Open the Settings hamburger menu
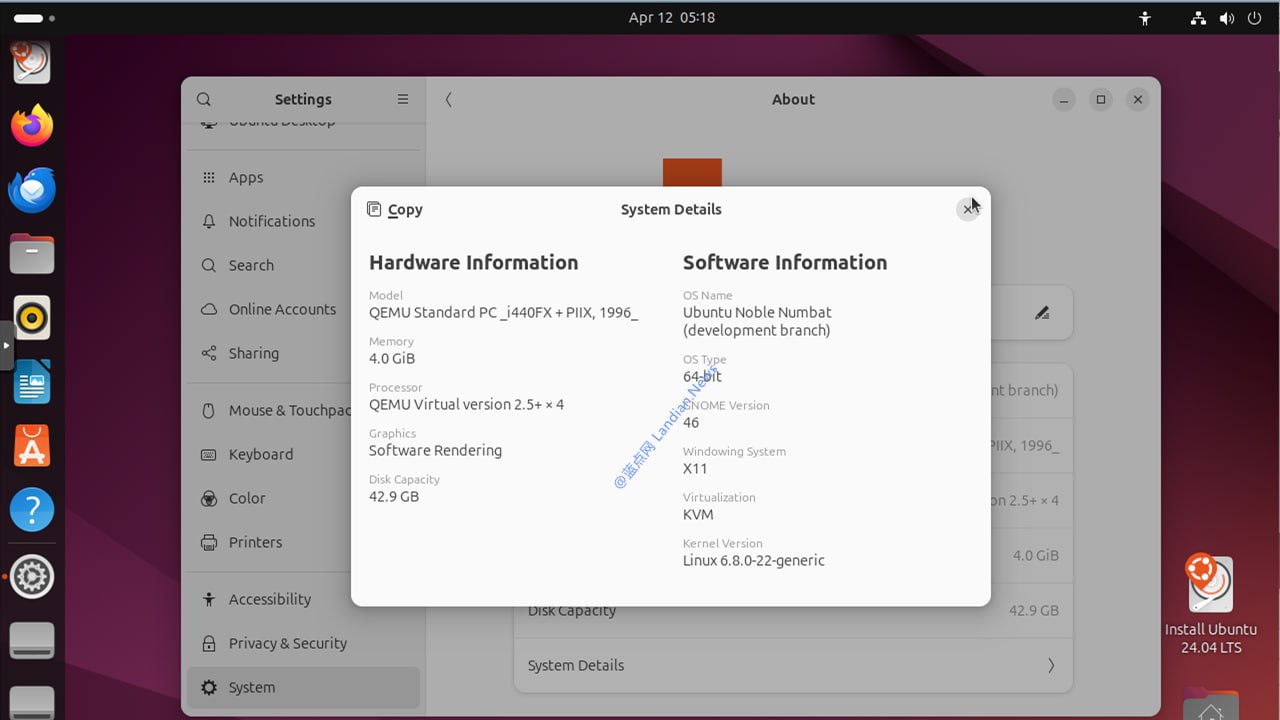The height and width of the screenshot is (720, 1280). (403, 99)
